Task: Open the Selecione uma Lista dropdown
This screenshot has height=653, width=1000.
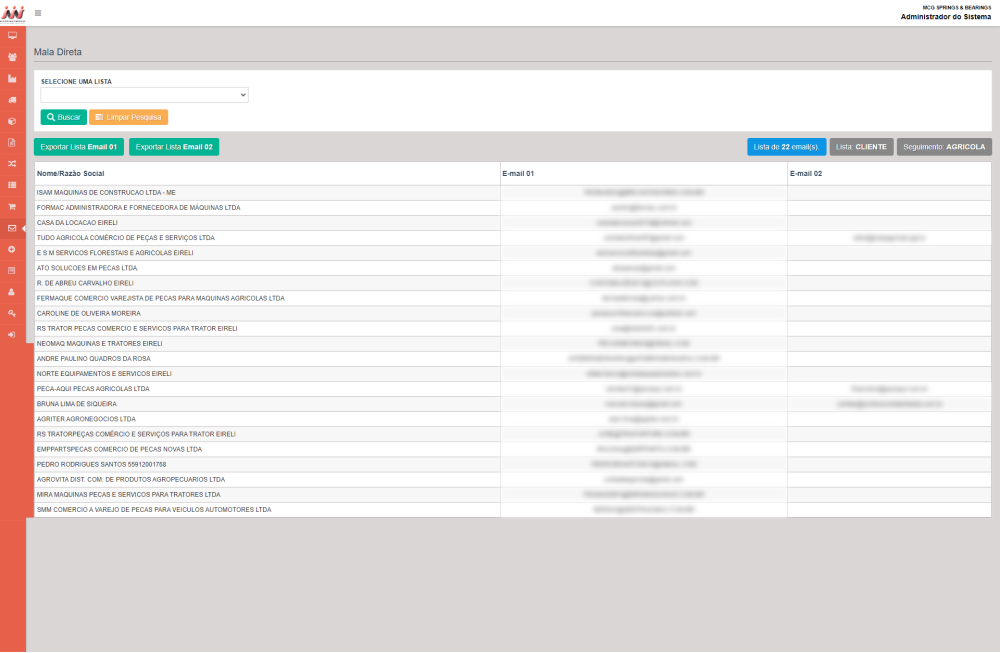Action: click(144, 95)
